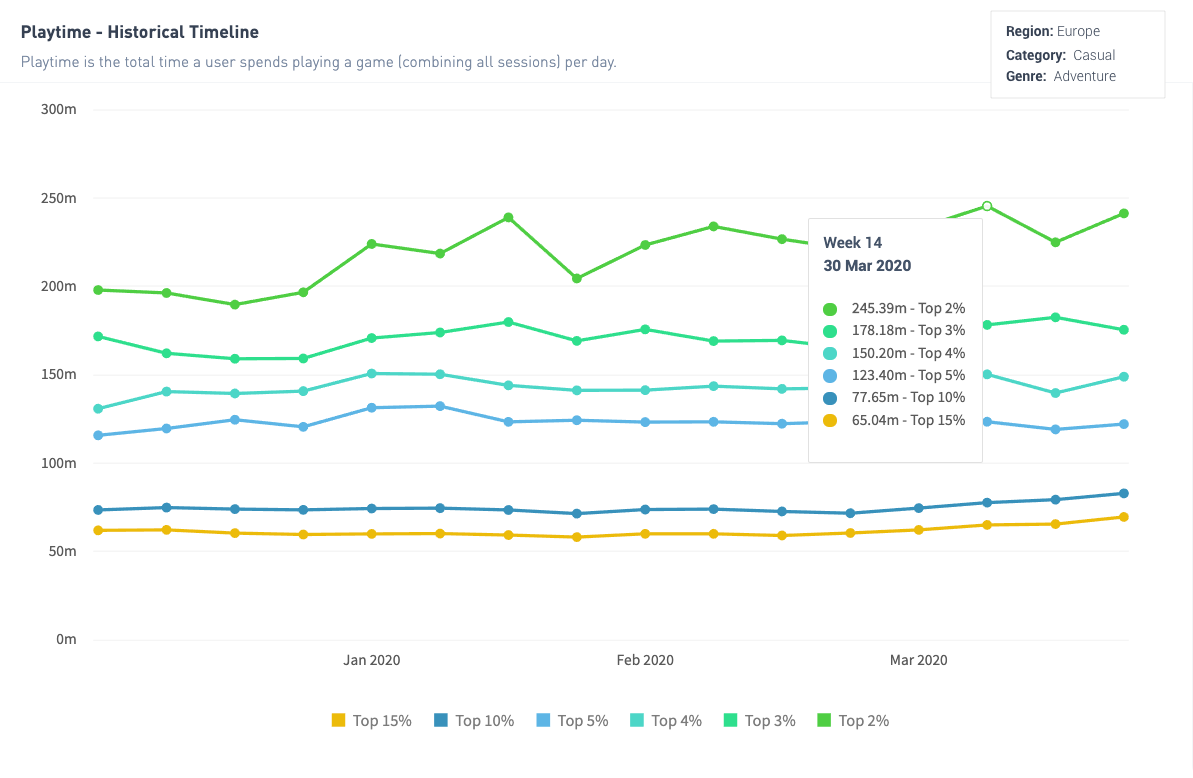Click the Category: Casual filter
This screenshot has height=778, width=1193.
pyautogui.click(x=1060, y=55)
